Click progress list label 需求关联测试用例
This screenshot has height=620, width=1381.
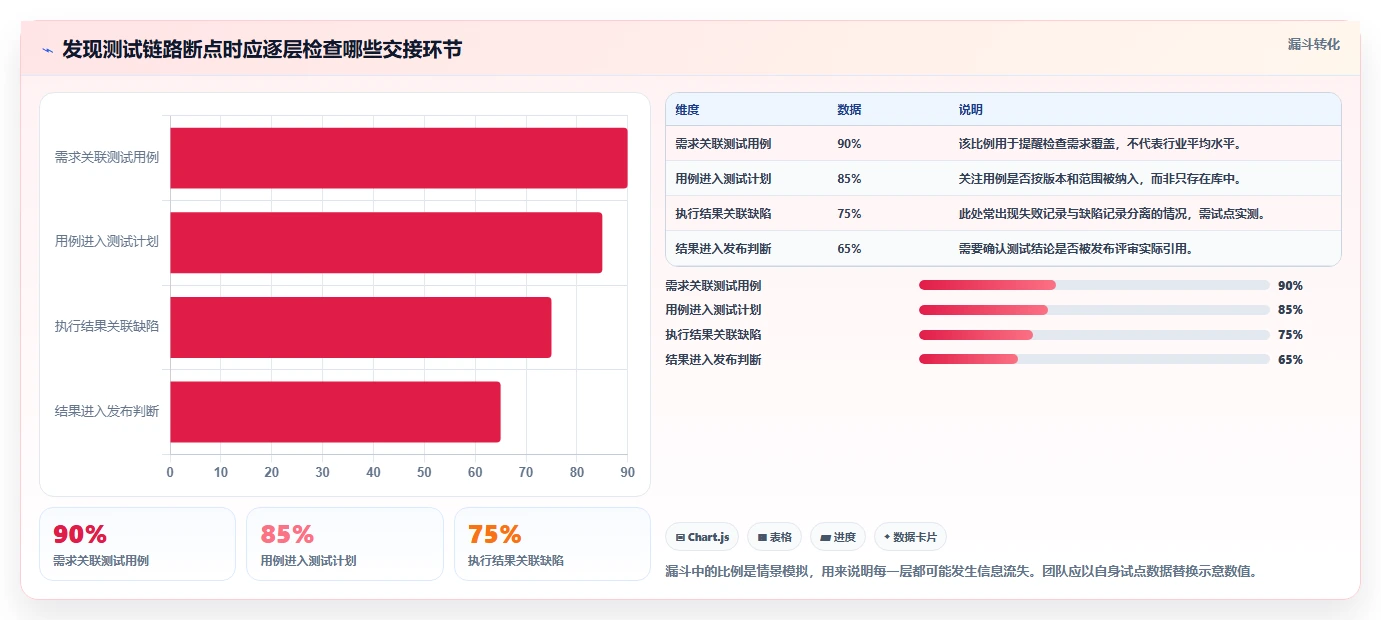[x=713, y=285]
